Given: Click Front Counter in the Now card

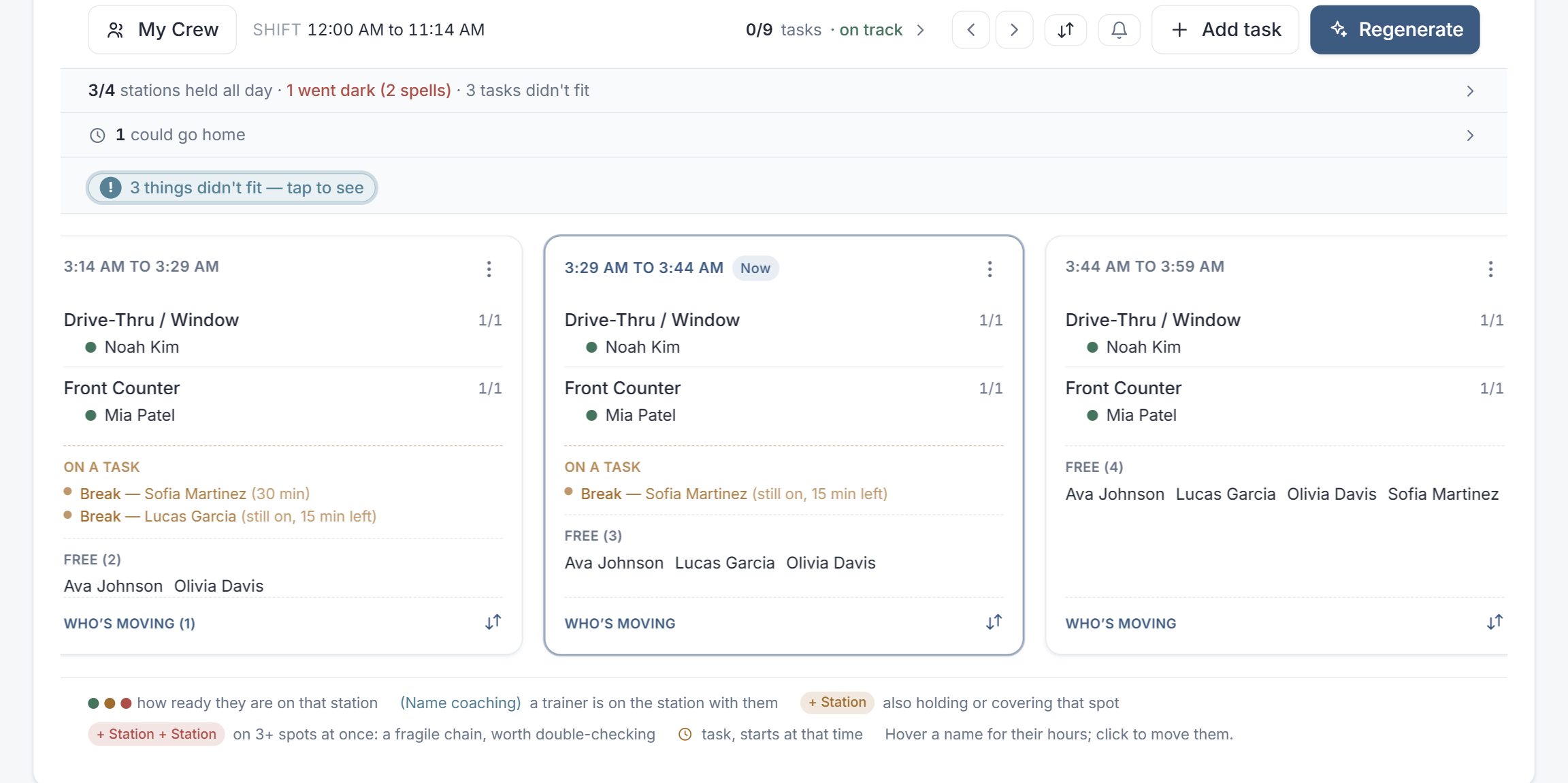Looking at the screenshot, I should coord(622,387).
